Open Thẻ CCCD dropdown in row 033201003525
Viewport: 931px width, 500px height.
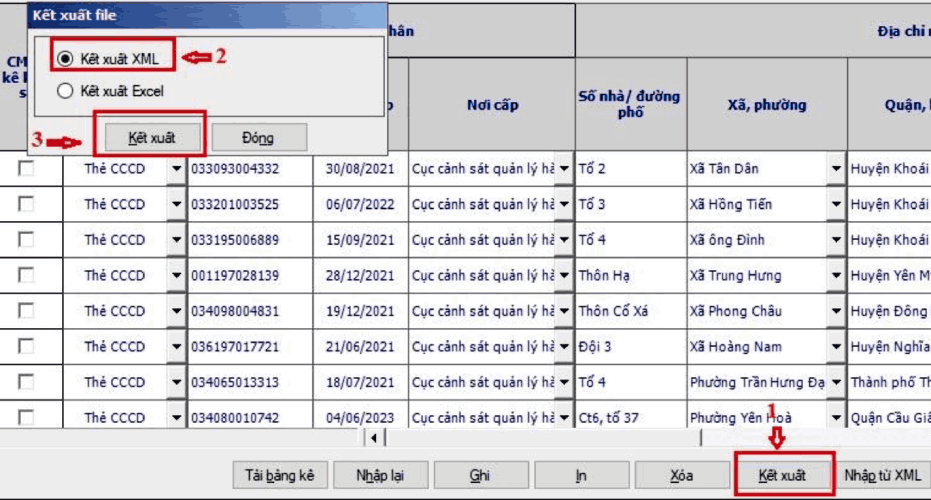[176, 204]
